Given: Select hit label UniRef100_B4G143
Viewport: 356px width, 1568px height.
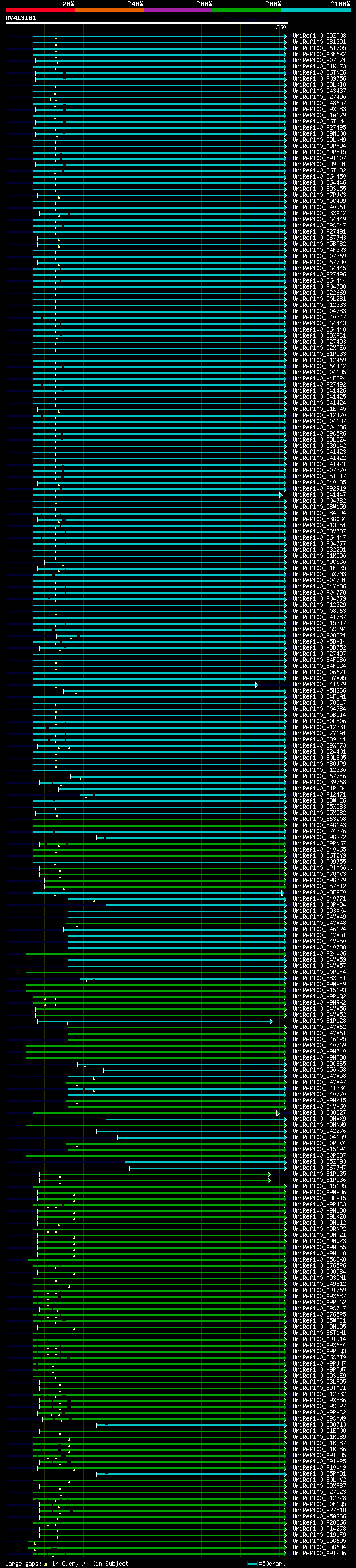Looking at the screenshot, I should [319, 825].
